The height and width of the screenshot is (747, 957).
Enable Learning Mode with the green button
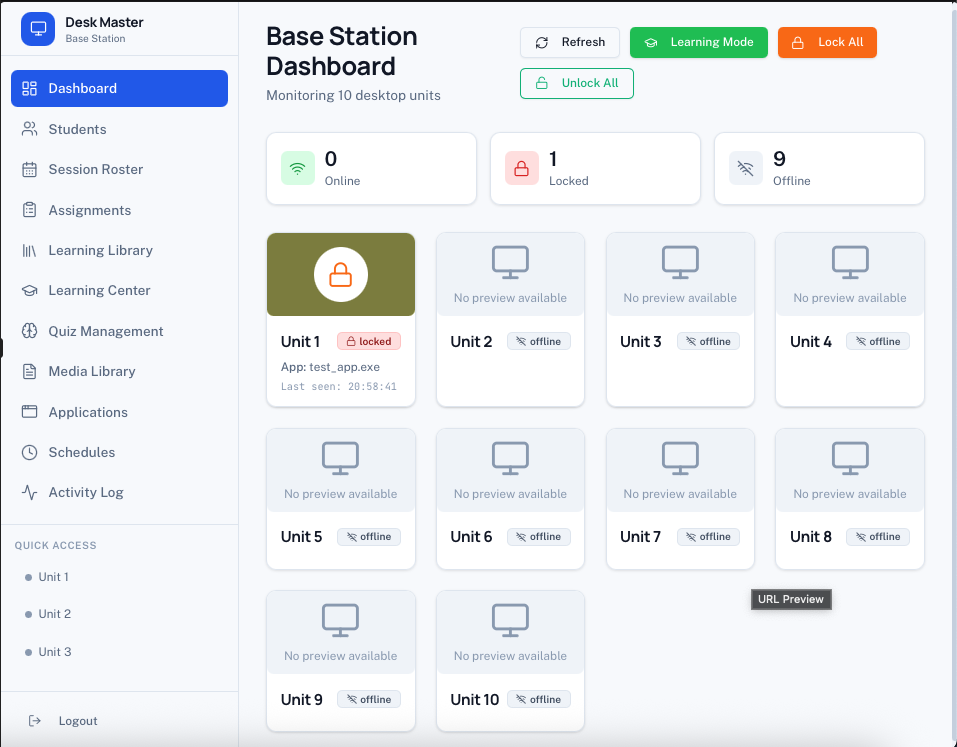pyautogui.click(x=699, y=42)
